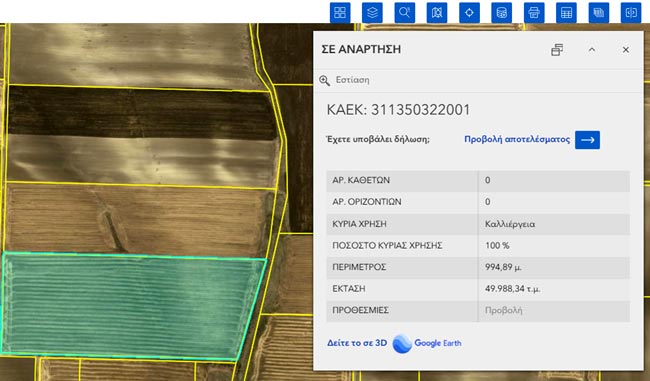Activate the crosshair locate tool

click(469, 12)
